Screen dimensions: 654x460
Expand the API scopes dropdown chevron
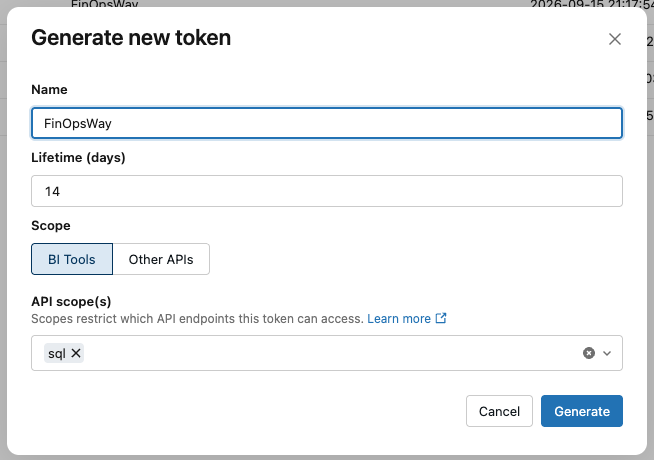[607, 353]
